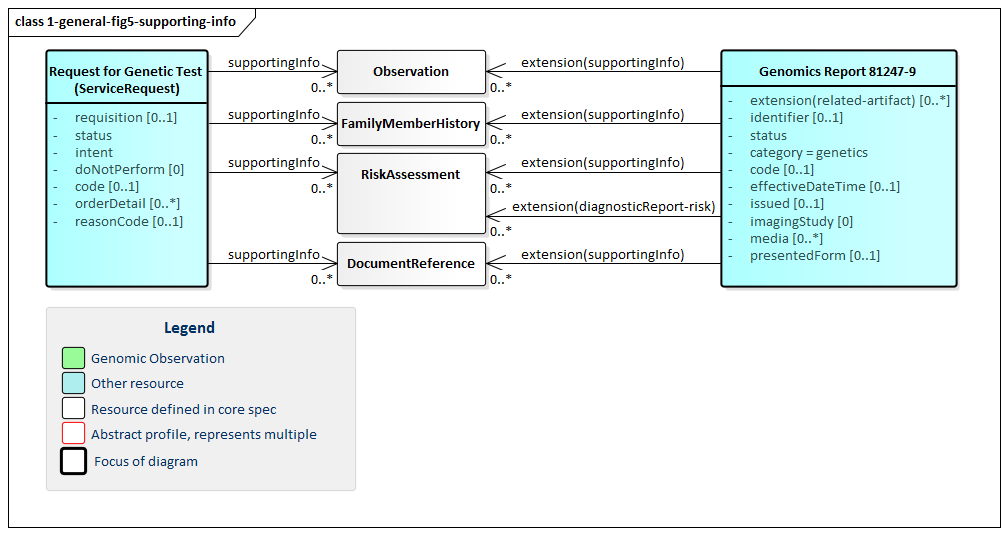The width and height of the screenshot is (1008, 534).
Task: Select the presentedForm [0..1] attribute
Action: pyautogui.click(x=814, y=256)
